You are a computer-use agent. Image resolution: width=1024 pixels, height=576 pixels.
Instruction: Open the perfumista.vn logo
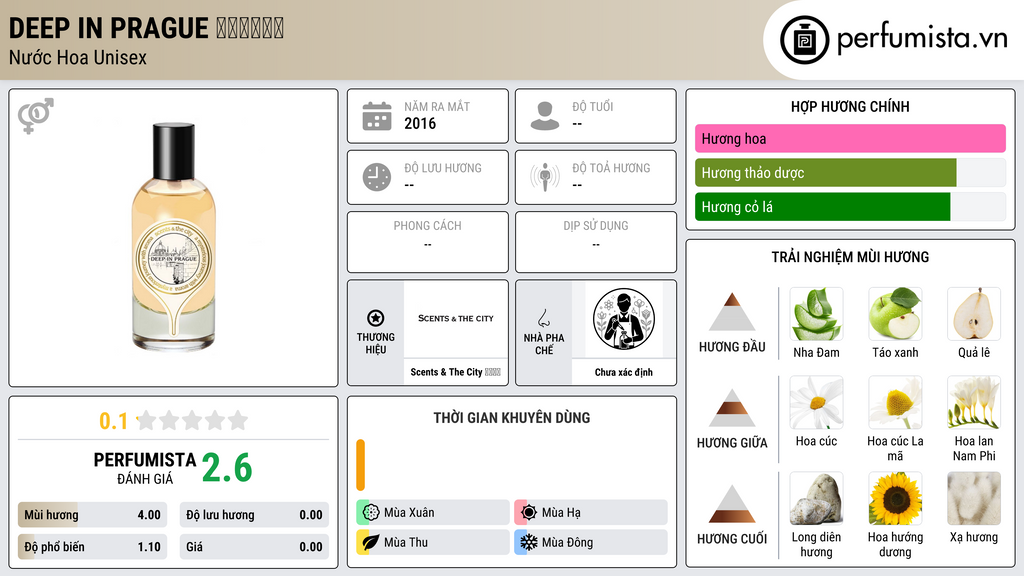[x=893, y=39]
